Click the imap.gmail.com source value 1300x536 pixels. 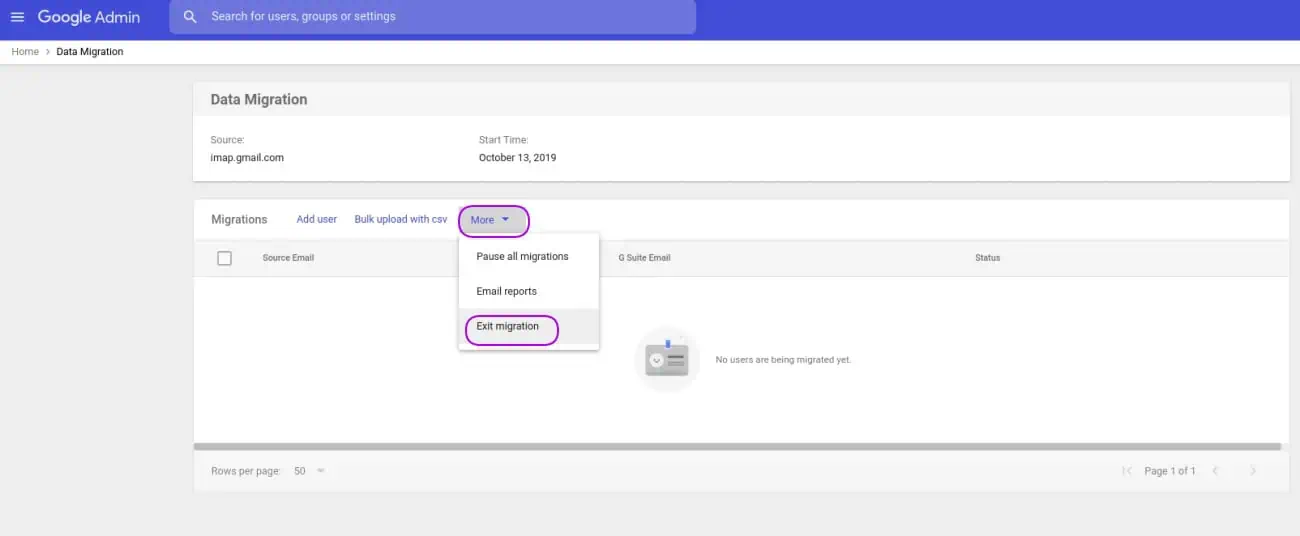tap(247, 158)
